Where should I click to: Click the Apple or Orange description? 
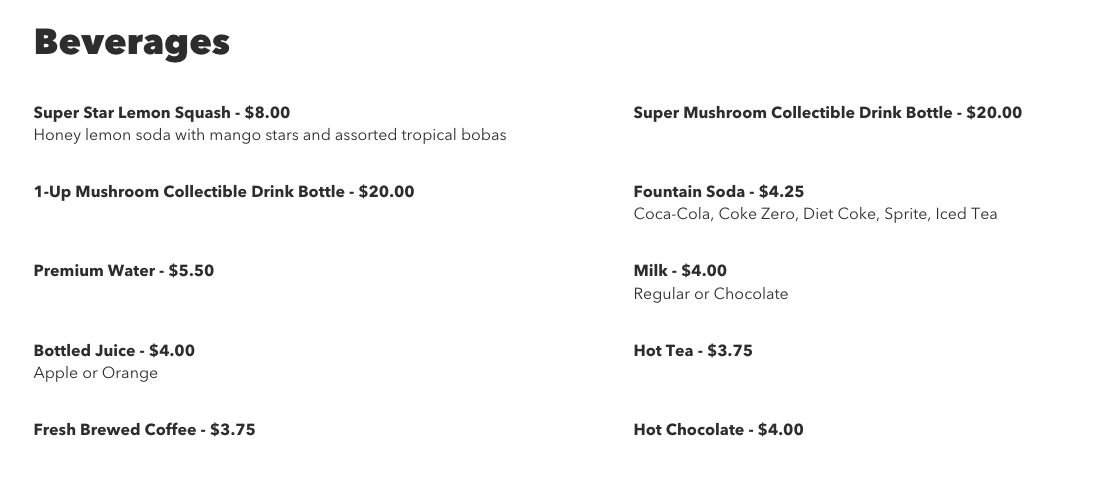(x=96, y=373)
